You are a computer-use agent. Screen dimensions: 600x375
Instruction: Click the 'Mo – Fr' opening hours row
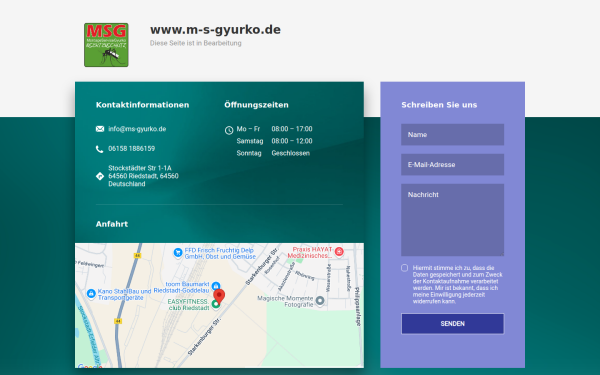tap(274, 129)
